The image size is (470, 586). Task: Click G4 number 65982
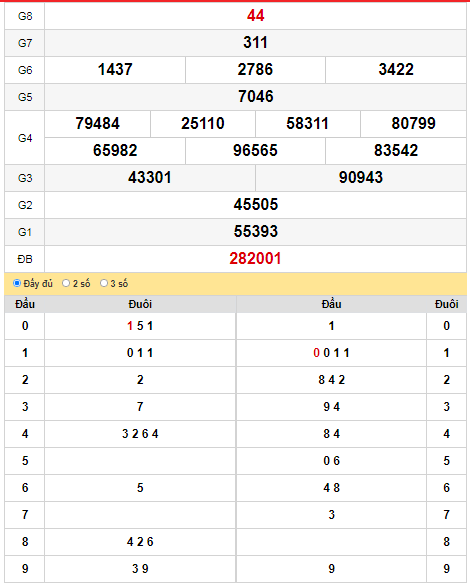115,150
